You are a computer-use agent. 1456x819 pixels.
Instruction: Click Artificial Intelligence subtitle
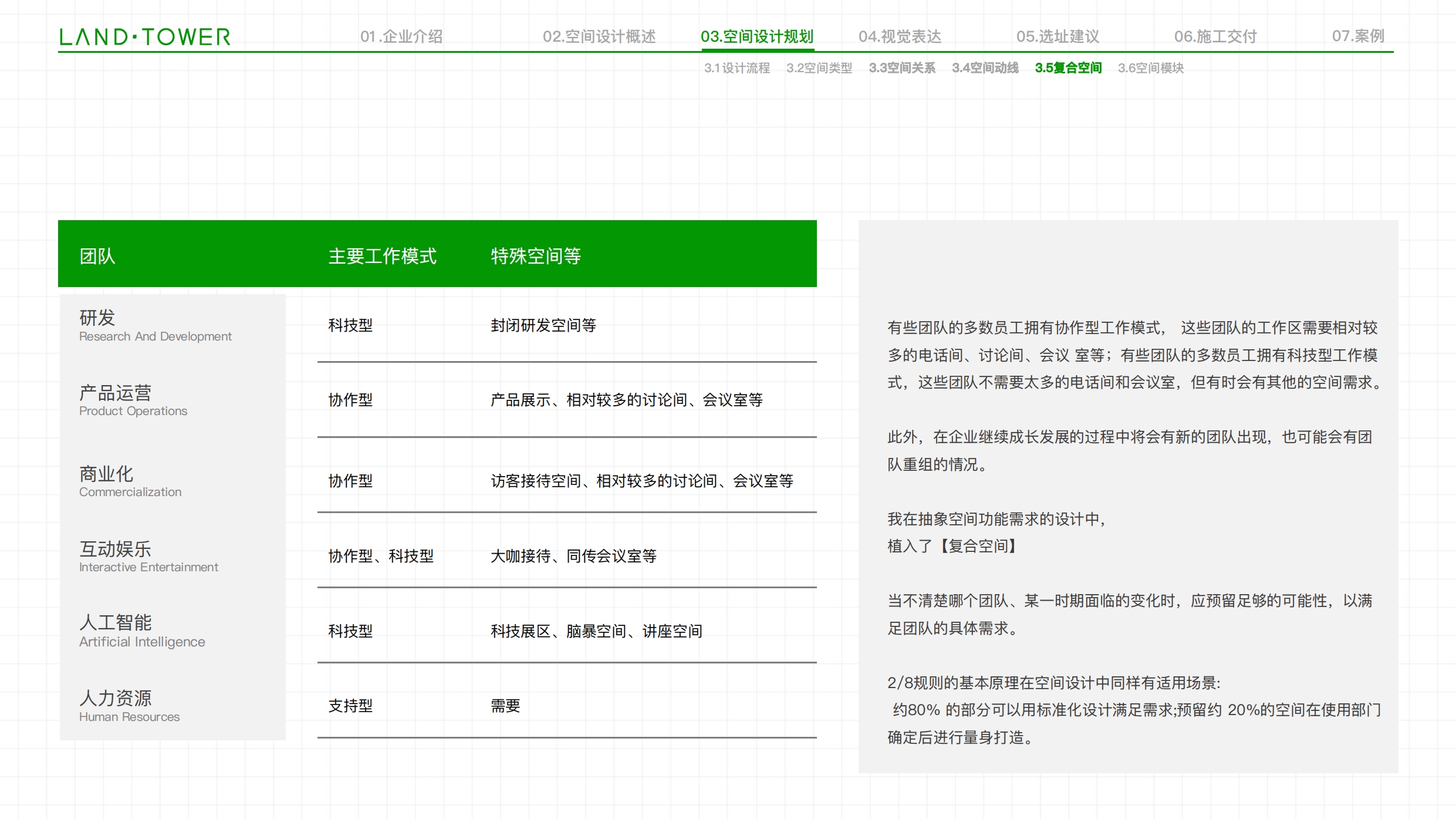(x=142, y=642)
